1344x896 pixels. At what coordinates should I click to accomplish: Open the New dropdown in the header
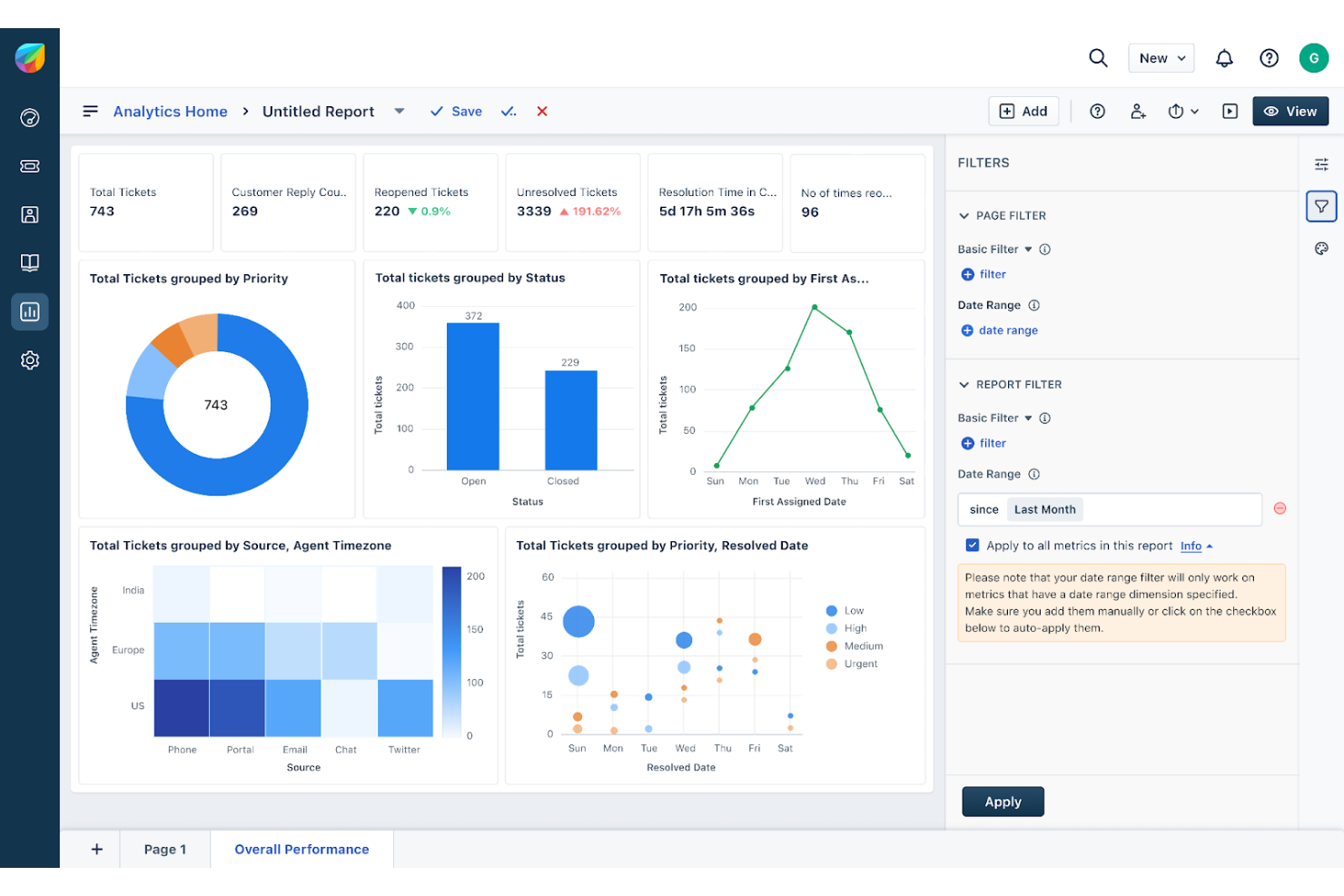click(1161, 57)
